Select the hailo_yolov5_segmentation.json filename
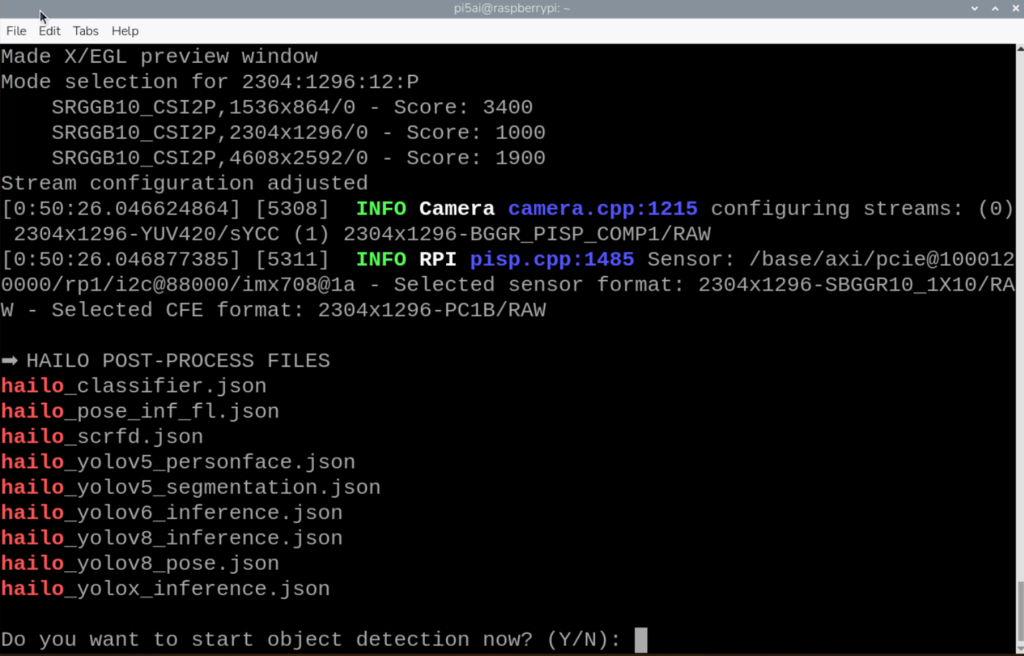1024x656 pixels. (190, 487)
